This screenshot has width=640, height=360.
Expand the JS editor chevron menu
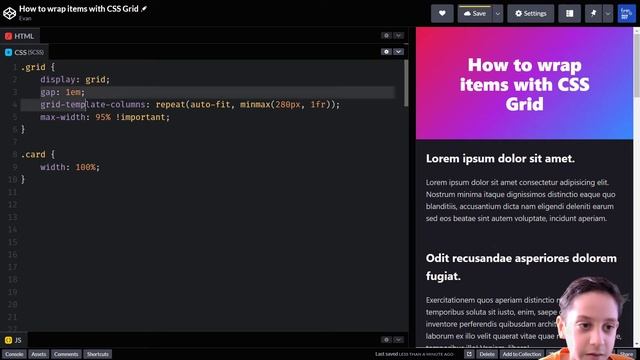click(398, 340)
